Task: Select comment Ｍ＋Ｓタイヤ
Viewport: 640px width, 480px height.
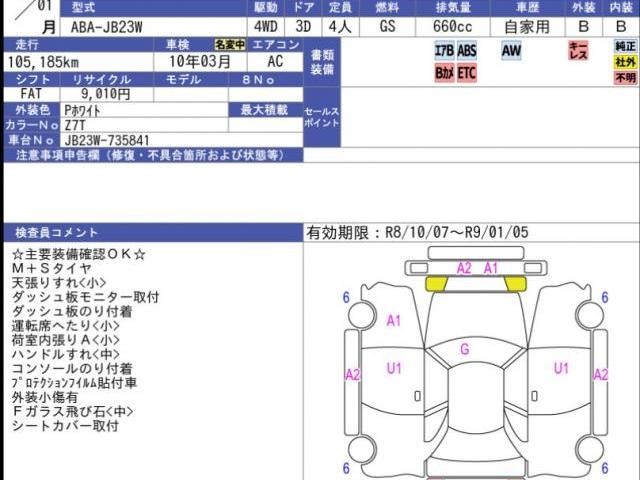Action: coord(52,269)
